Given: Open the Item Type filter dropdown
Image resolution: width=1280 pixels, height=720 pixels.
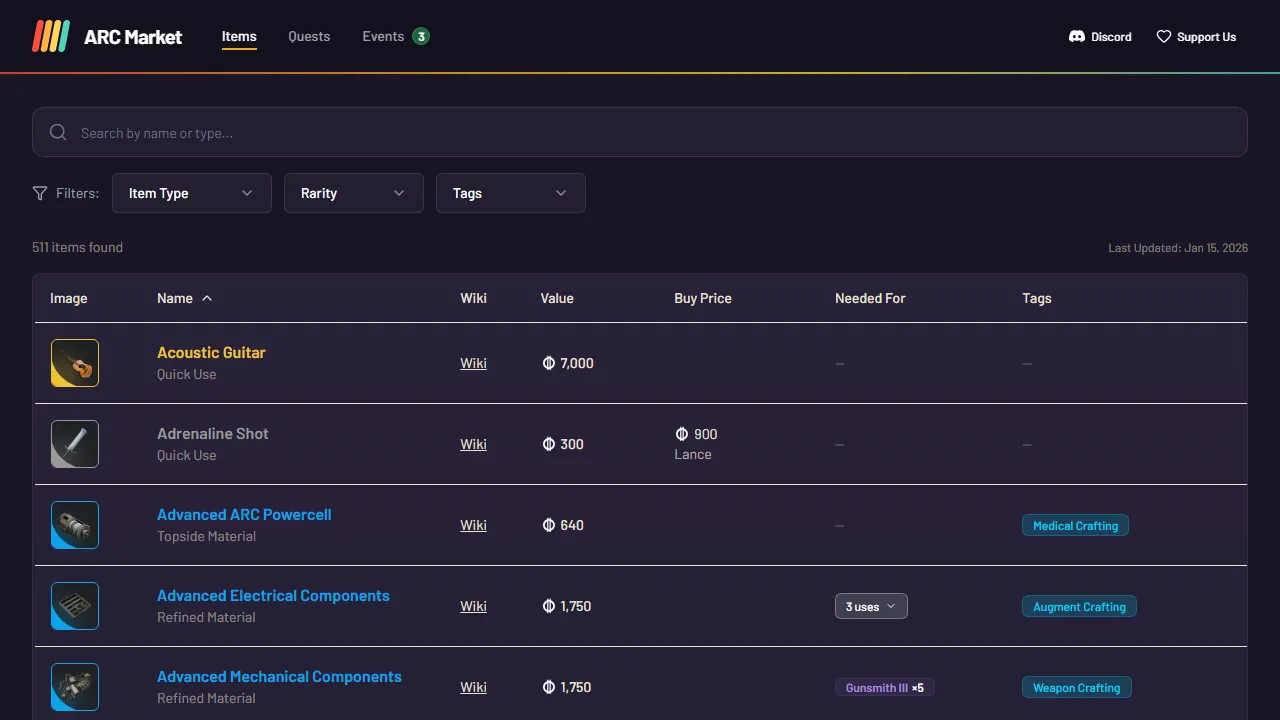Looking at the screenshot, I should 191,193.
